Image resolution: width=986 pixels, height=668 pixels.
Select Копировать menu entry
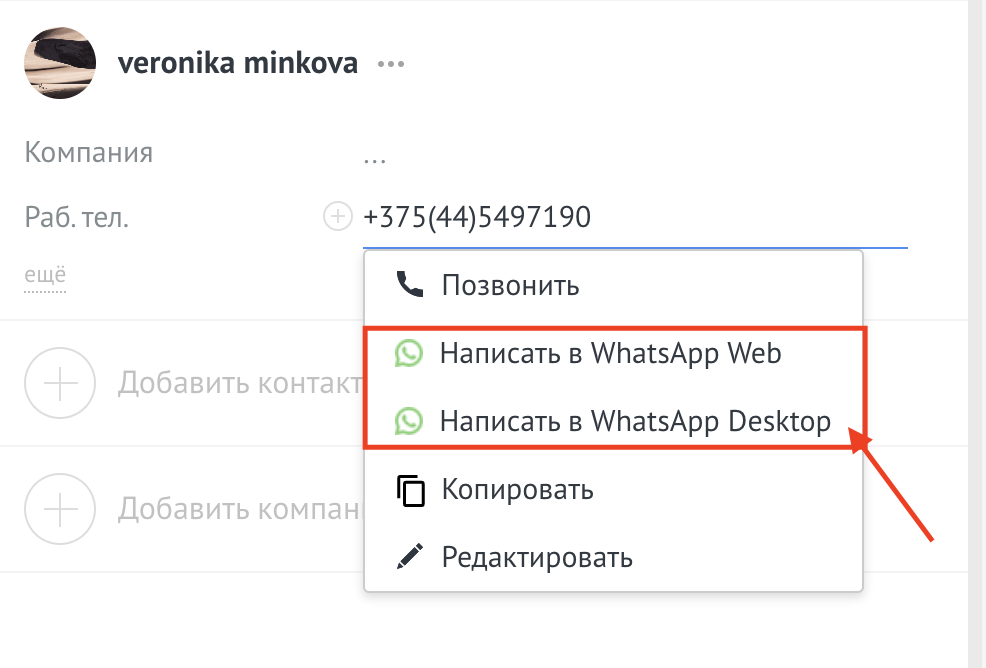pos(518,490)
